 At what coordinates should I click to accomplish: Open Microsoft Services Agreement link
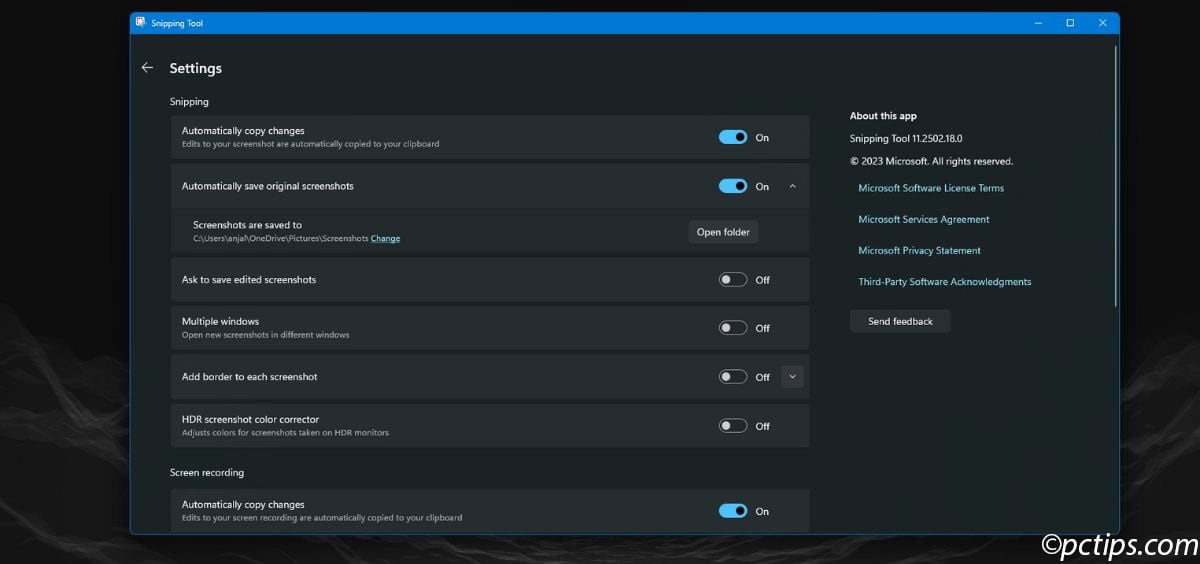click(x=924, y=219)
